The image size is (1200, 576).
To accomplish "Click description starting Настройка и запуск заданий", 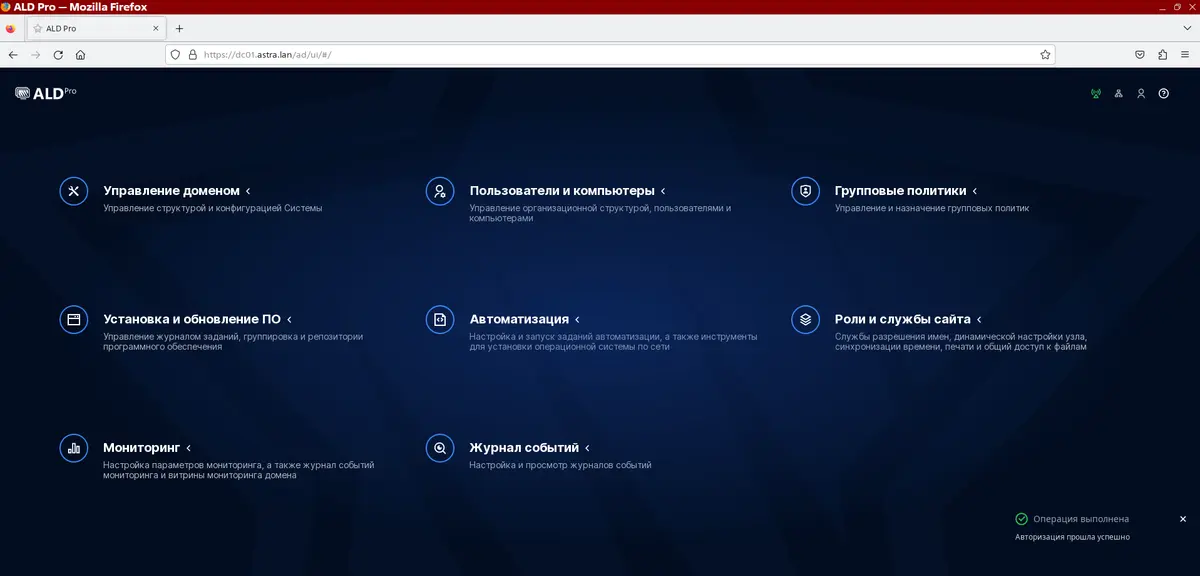I will pyautogui.click(x=613, y=341).
